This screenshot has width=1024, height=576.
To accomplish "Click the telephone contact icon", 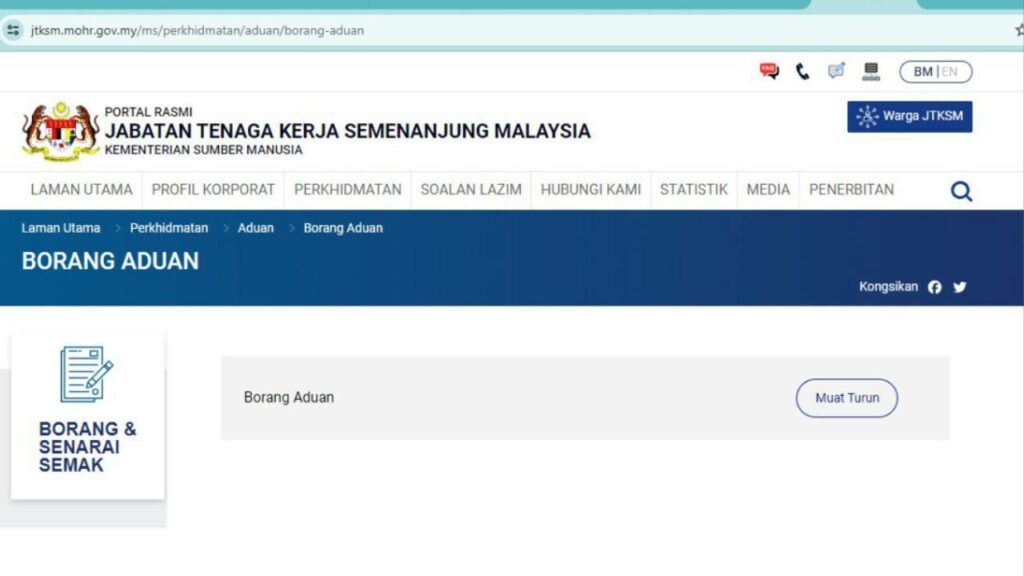I will pyautogui.click(x=802, y=72).
